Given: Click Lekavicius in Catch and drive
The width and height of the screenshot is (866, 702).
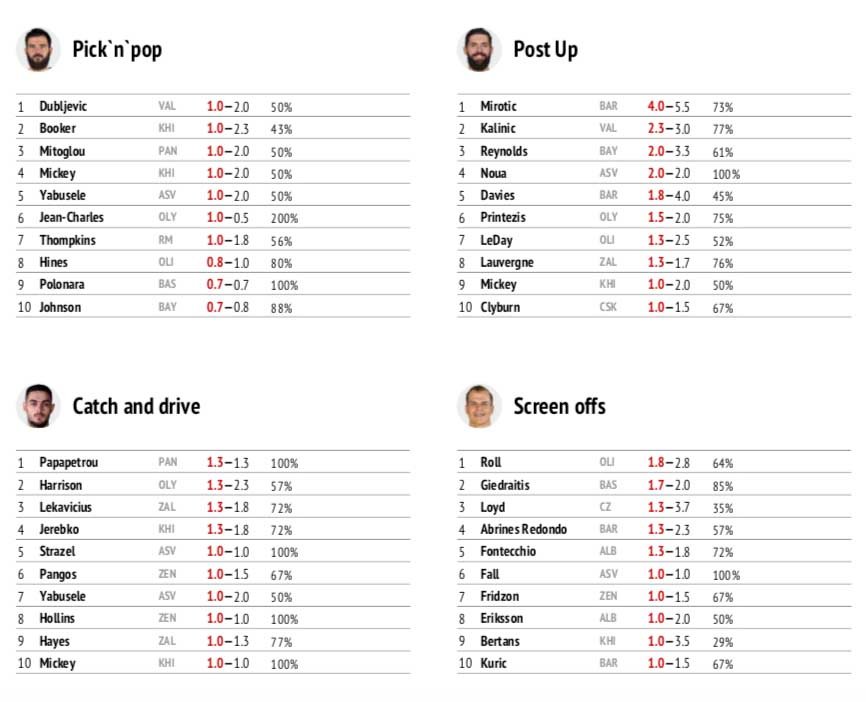Looking at the screenshot, I should pyautogui.click(x=65, y=507).
